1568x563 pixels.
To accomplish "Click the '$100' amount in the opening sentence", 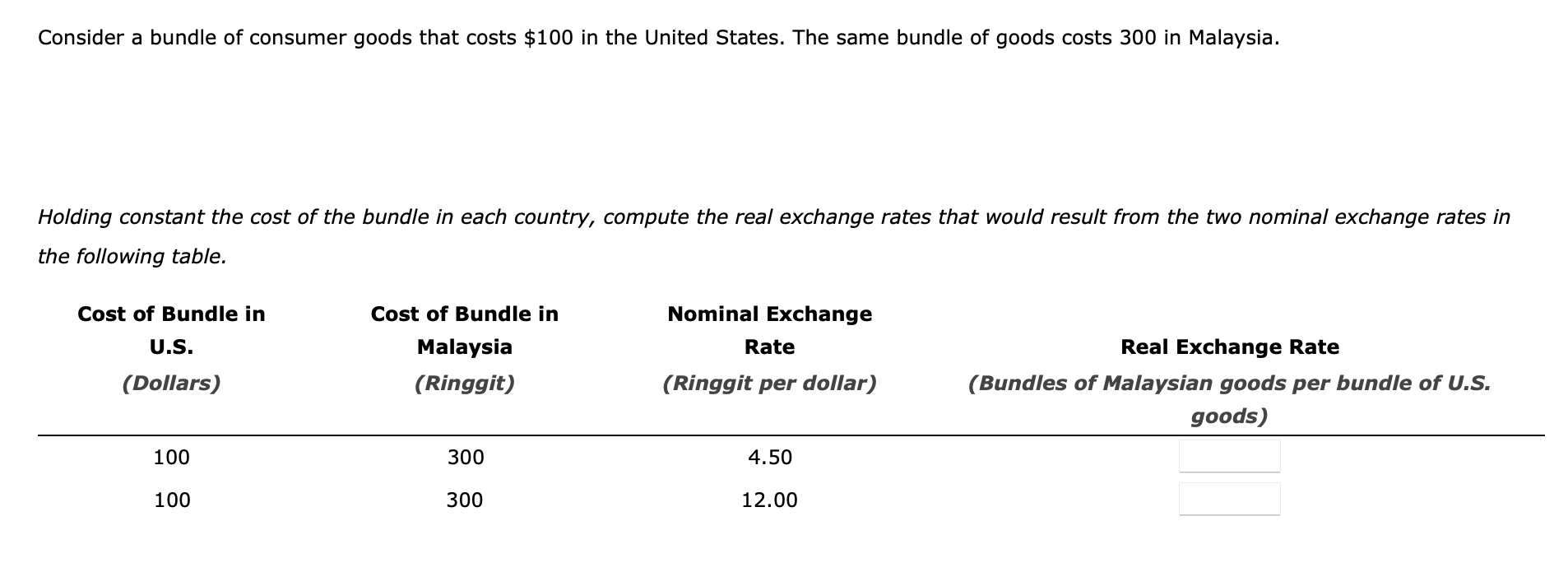I will tap(549, 38).
